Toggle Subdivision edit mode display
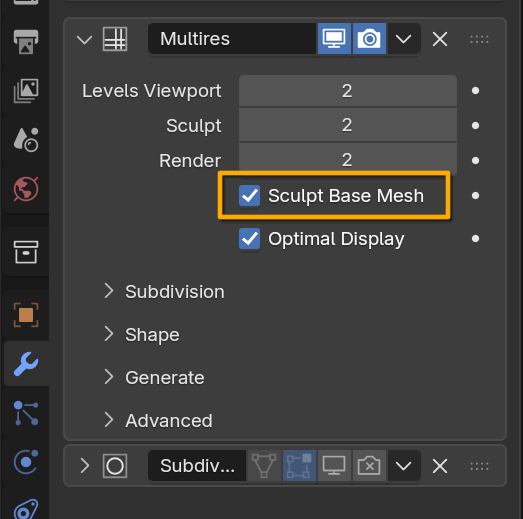This screenshot has height=519, width=523. [x=299, y=466]
